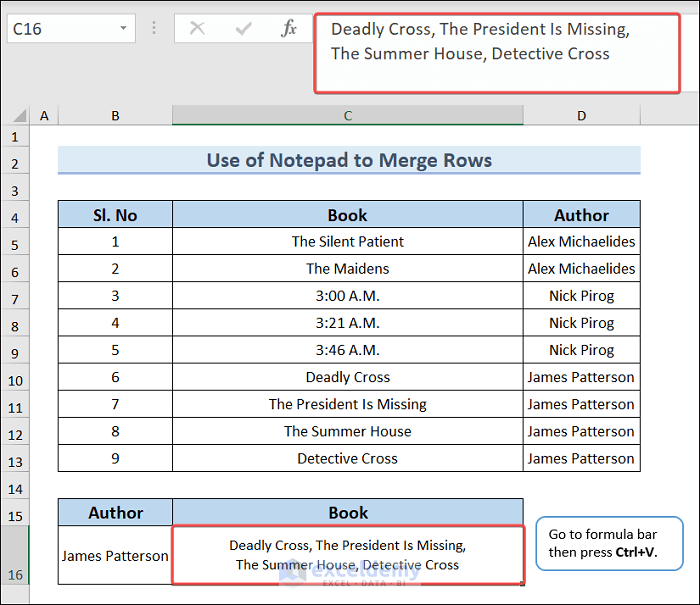Click the Name Box showing C16
Viewport: 700px width, 605px height.
pos(60,29)
